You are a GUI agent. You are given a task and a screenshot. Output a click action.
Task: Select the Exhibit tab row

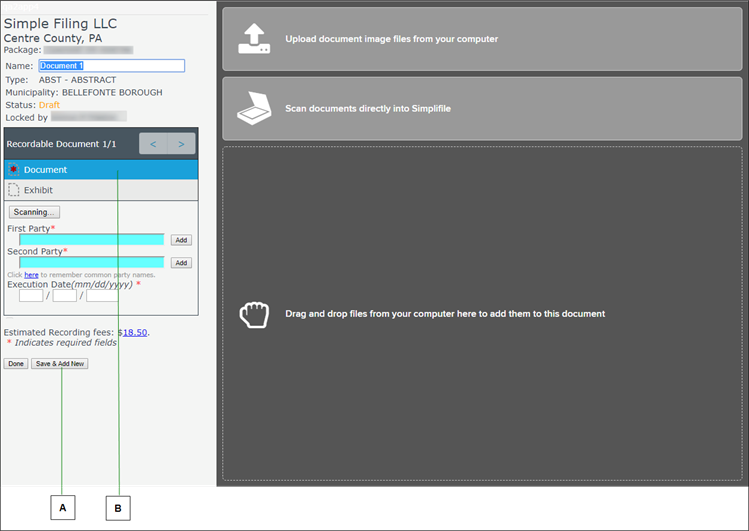[x=101, y=190]
